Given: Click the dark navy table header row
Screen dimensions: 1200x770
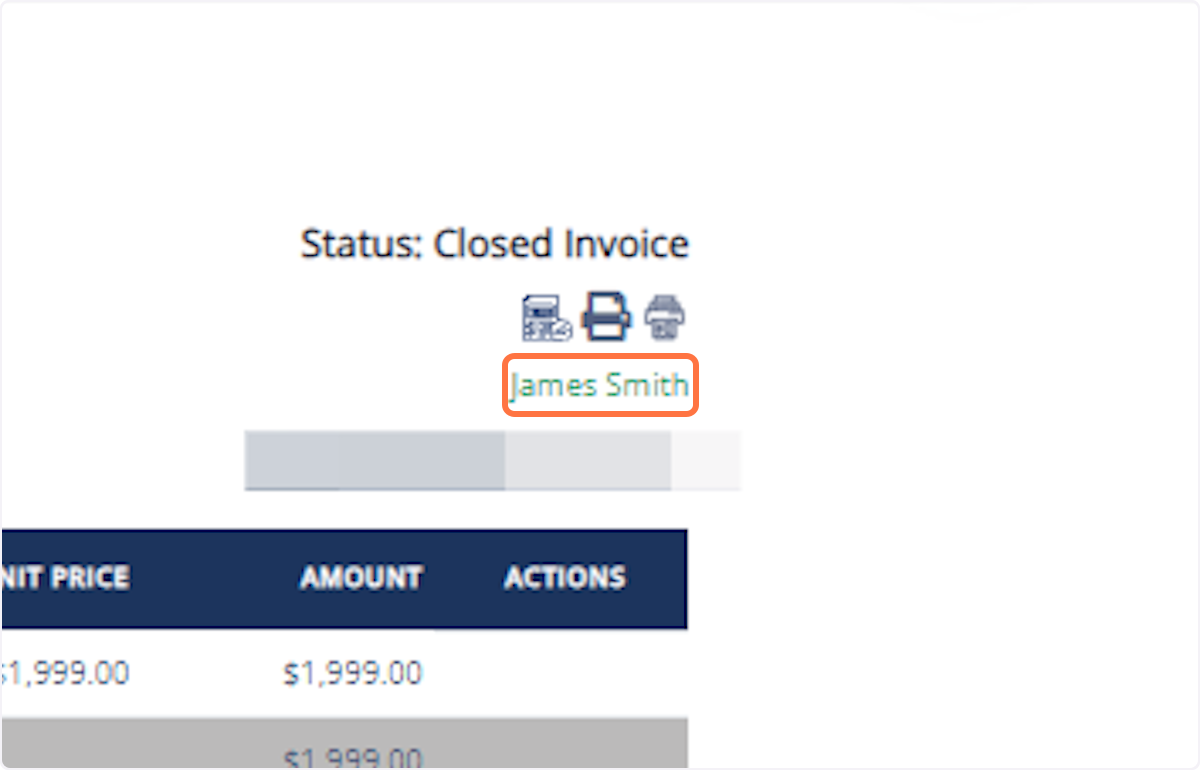Looking at the screenshot, I should [345, 577].
